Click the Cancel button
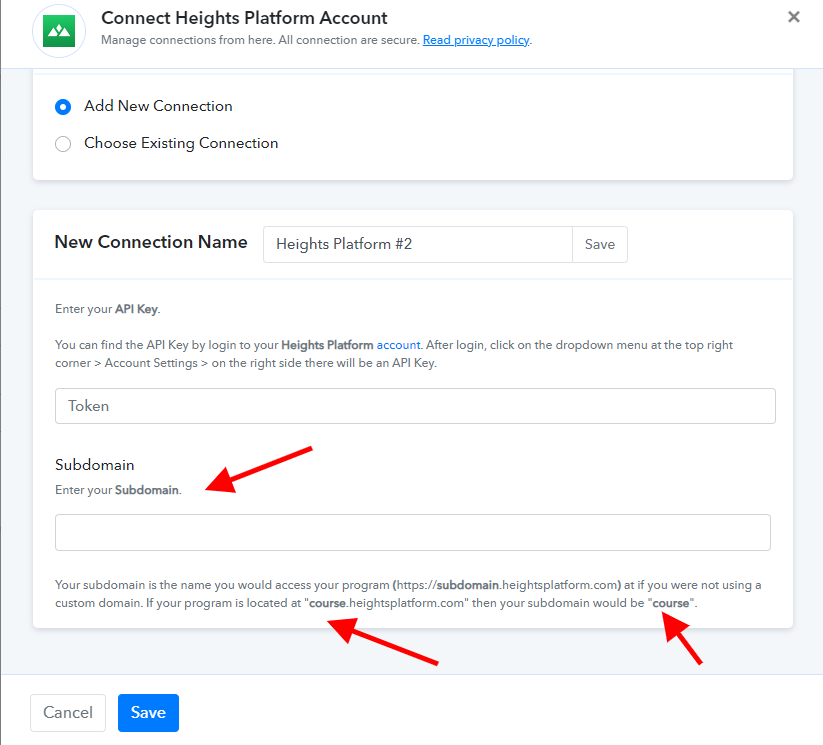 tap(68, 712)
